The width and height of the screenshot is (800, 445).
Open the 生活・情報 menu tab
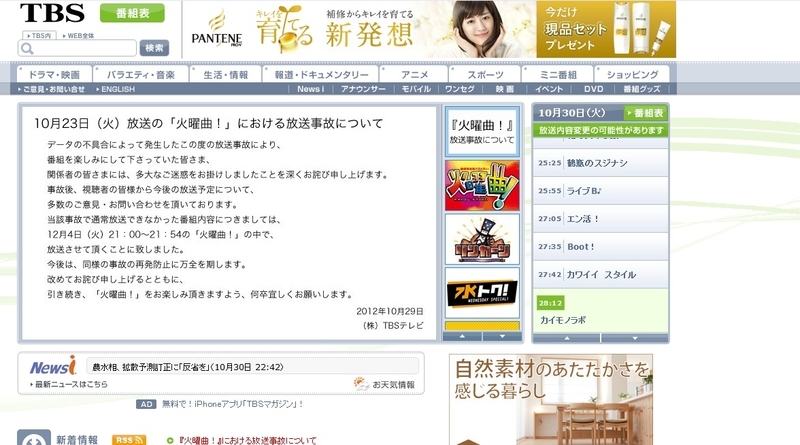[226, 75]
